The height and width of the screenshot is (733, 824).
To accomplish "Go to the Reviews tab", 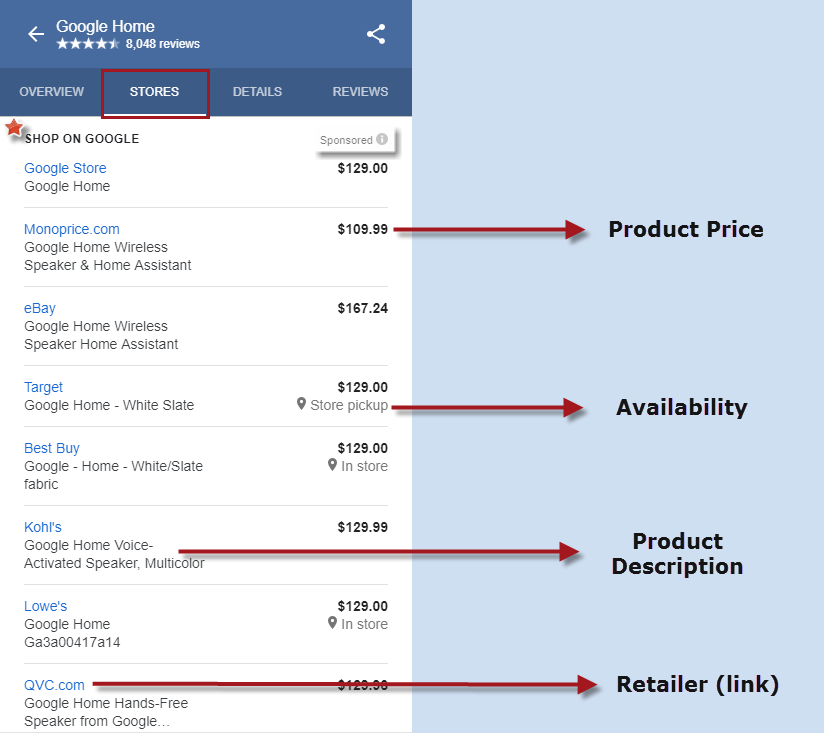I will [360, 92].
